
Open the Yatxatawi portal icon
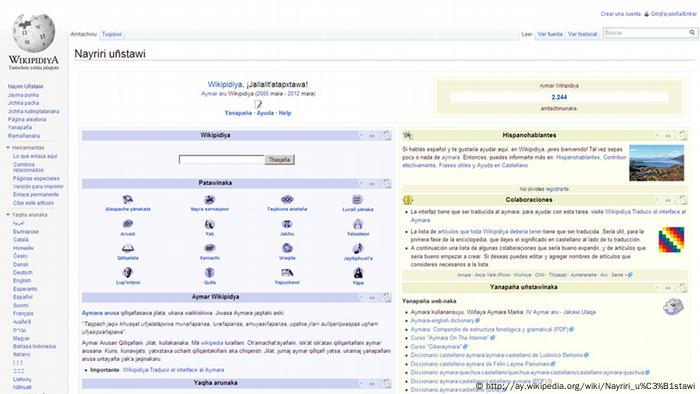[x=358, y=224]
